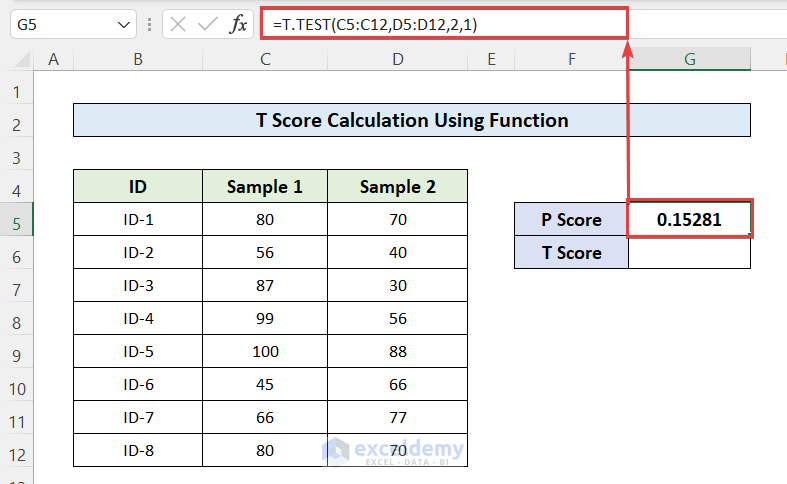Select column C header

[x=264, y=60]
